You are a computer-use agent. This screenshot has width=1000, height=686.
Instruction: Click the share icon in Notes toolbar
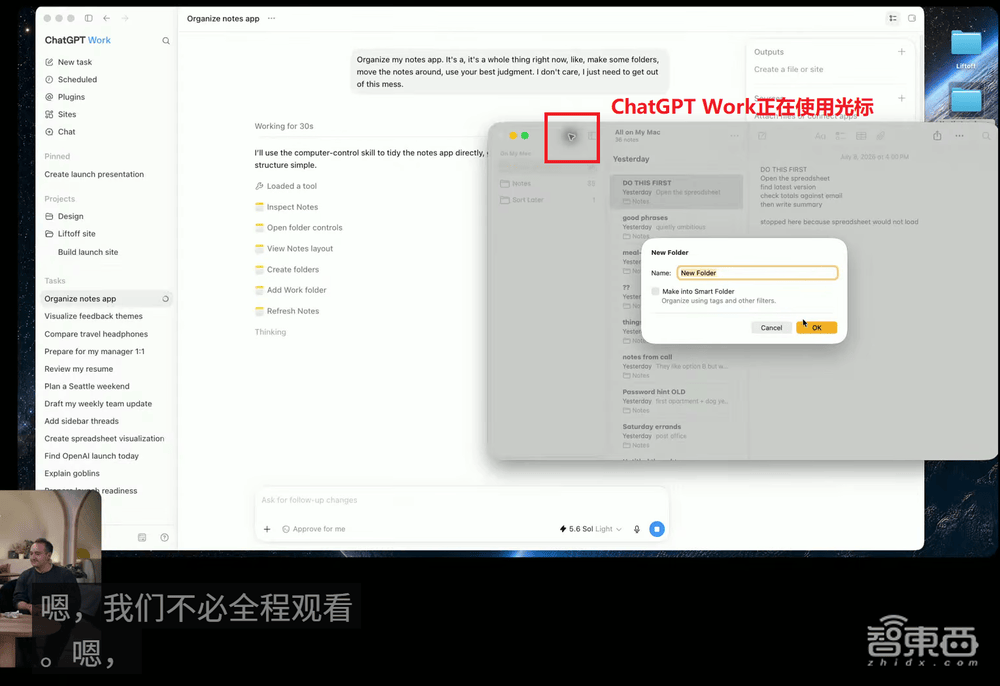(937, 136)
